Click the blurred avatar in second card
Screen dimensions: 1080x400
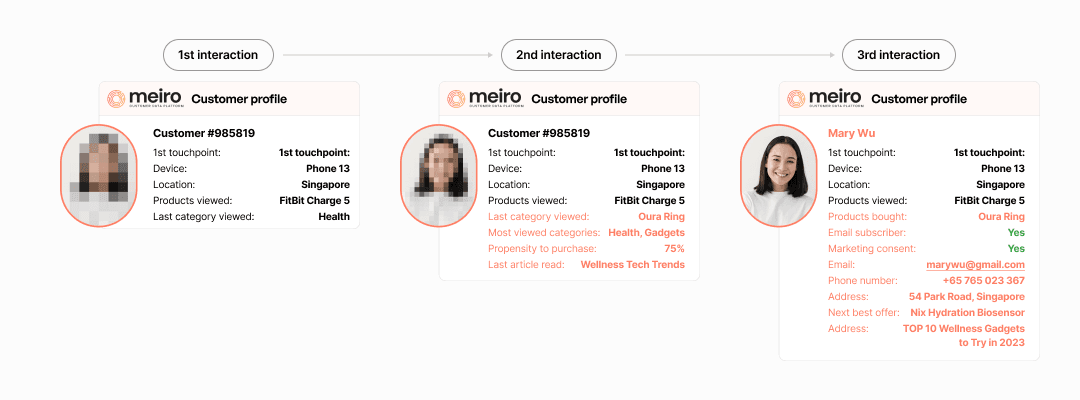(441, 176)
